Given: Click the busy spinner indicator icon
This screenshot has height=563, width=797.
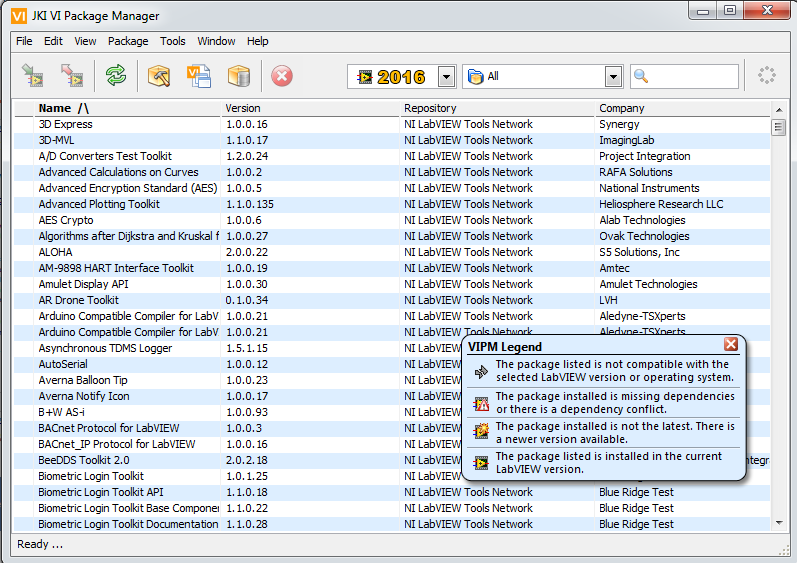Looking at the screenshot, I should pos(767,76).
